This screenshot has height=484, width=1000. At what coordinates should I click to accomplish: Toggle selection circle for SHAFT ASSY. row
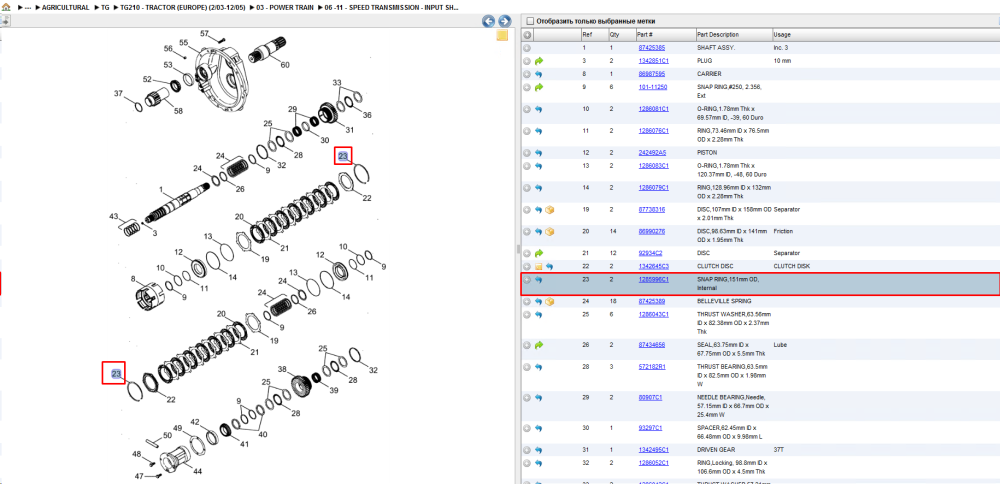[x=527, y=48]
